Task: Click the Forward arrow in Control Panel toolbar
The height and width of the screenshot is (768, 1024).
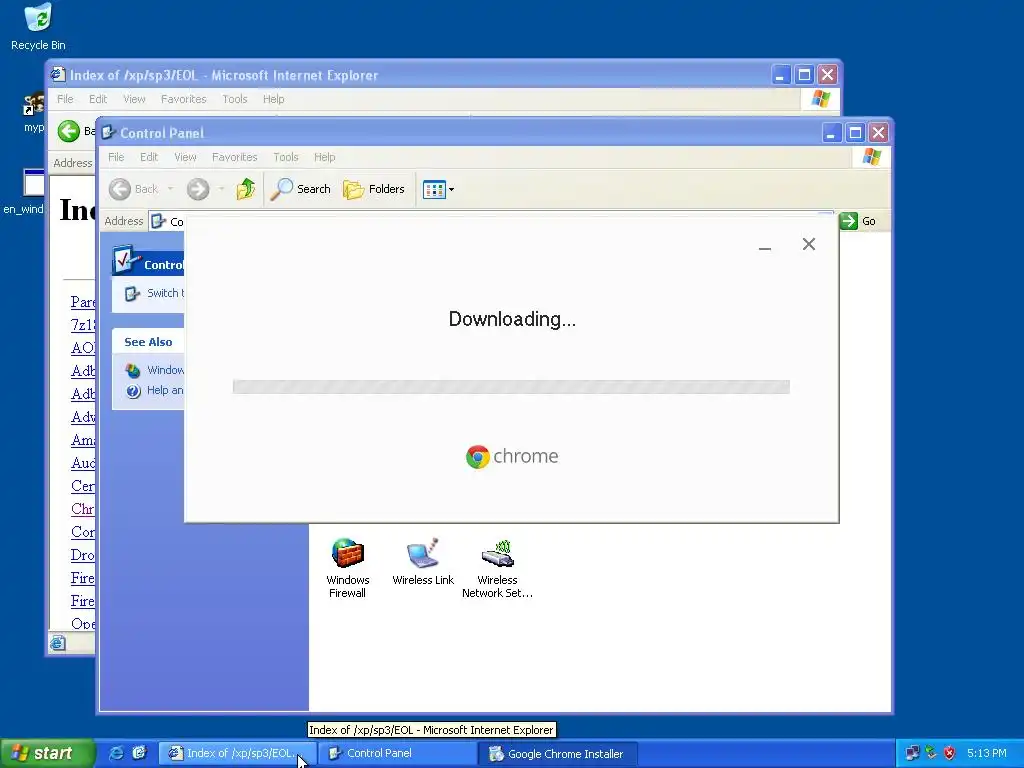Action: click(198, 189)
